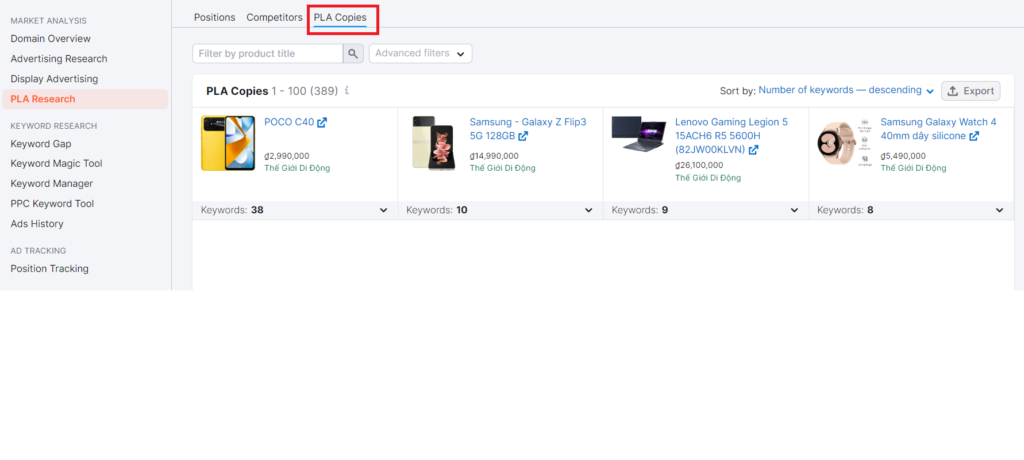Open external link icon for Lenovo Gaming Legion 5
Viewport: 1024px width, 460px height.
tap(753, 150)
